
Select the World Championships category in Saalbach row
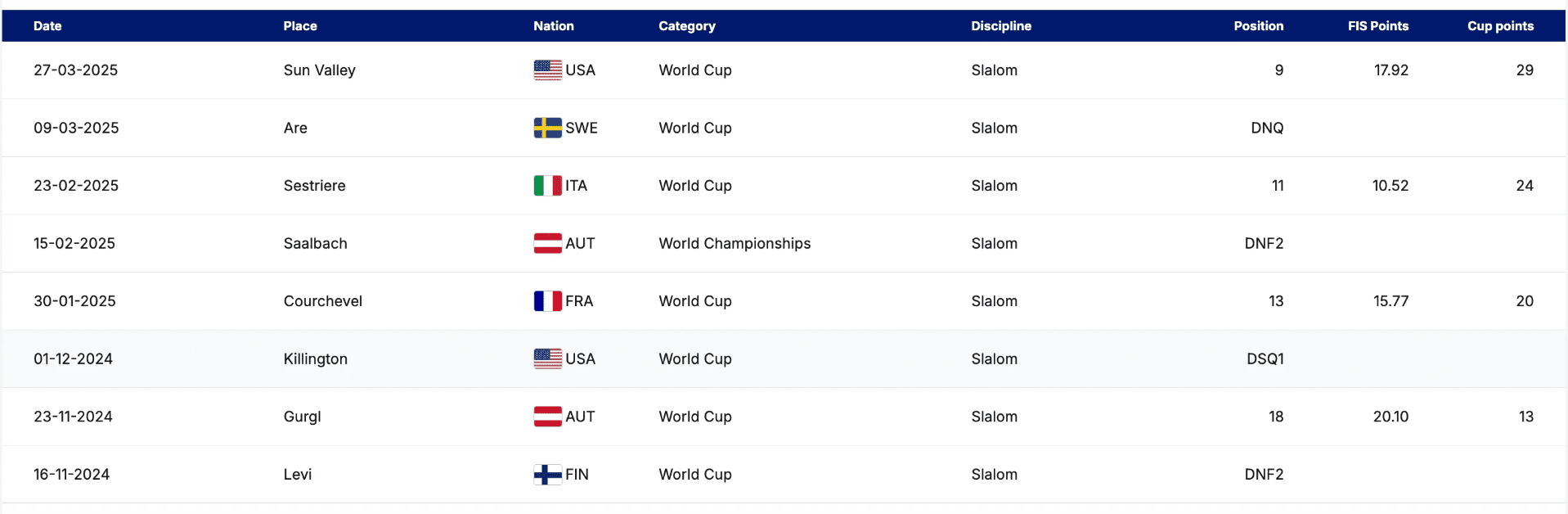coord(734,243)
